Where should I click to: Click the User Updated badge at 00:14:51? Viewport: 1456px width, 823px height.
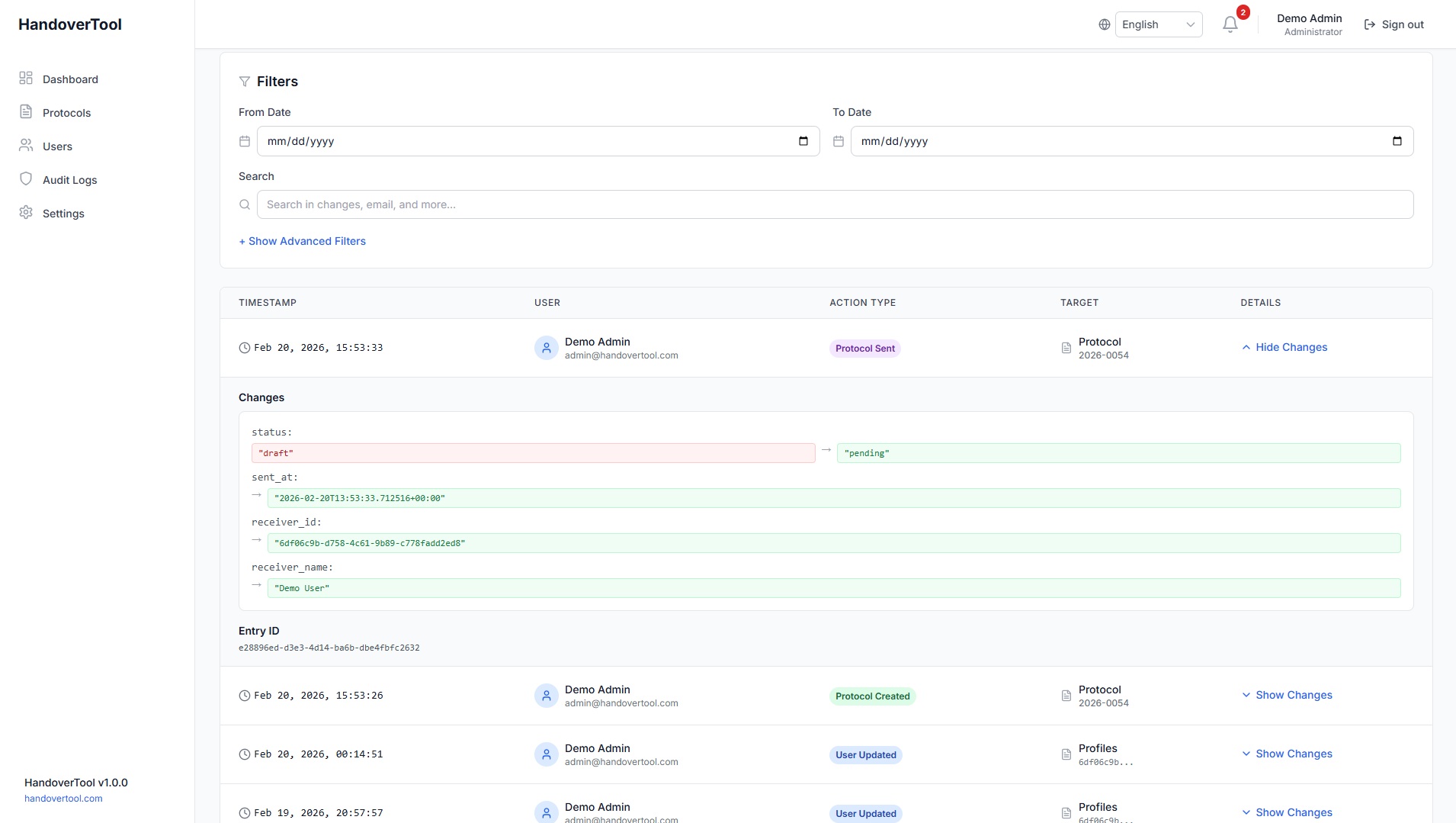pyautogui.click(x=866, y=755)
